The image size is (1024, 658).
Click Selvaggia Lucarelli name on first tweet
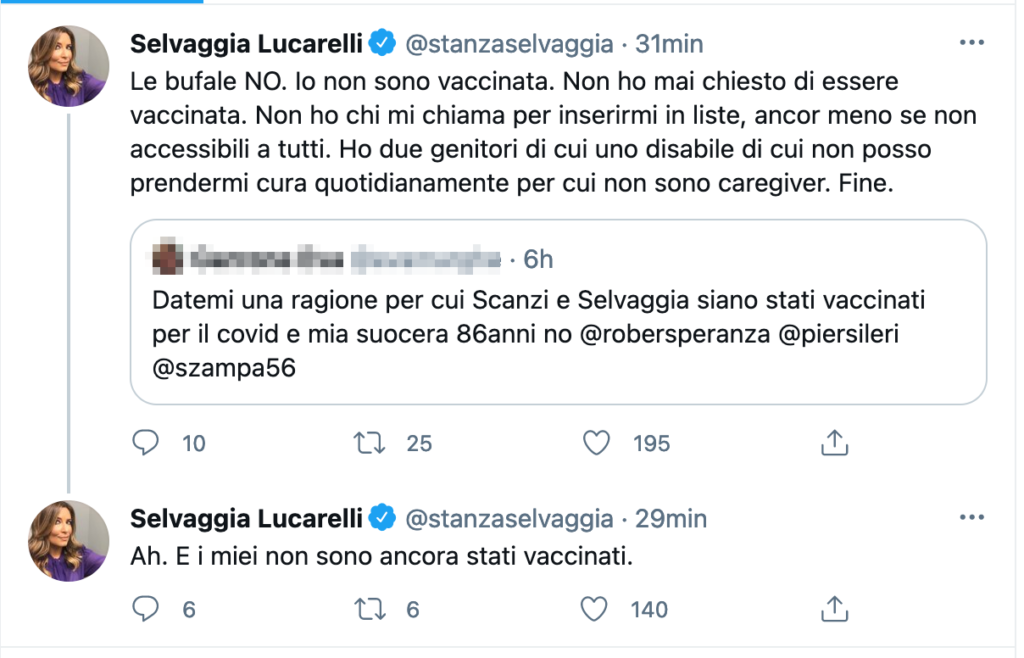246,44
